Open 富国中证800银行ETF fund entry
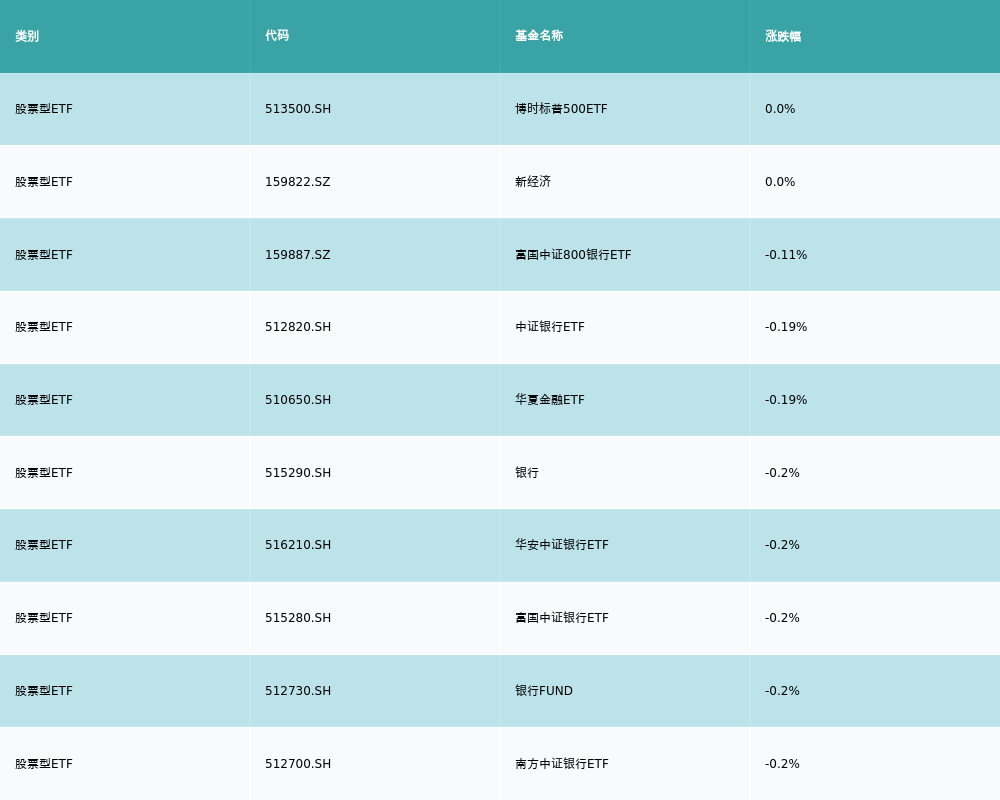This screenshot has width=1000, height=800. point(573,255)
